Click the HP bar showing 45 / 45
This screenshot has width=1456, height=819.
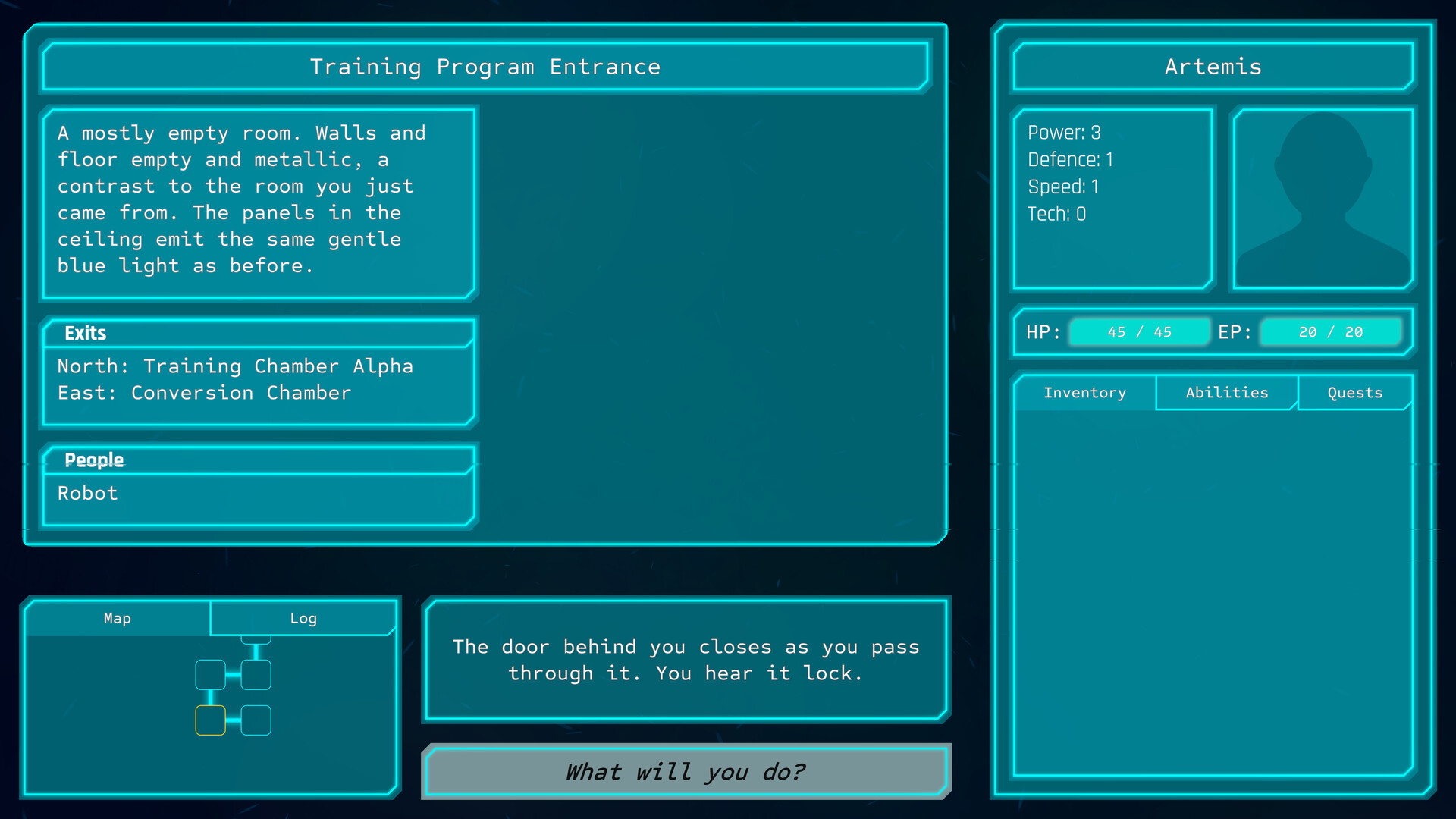coord(1139,332)
